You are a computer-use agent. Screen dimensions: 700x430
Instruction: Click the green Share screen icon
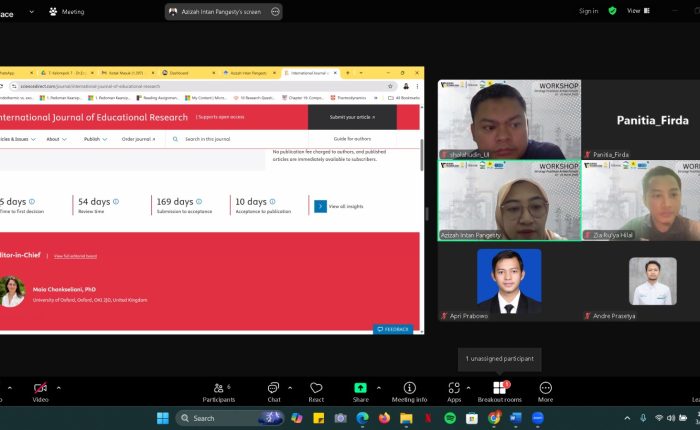pyautogui.click(x=360, y=388)
